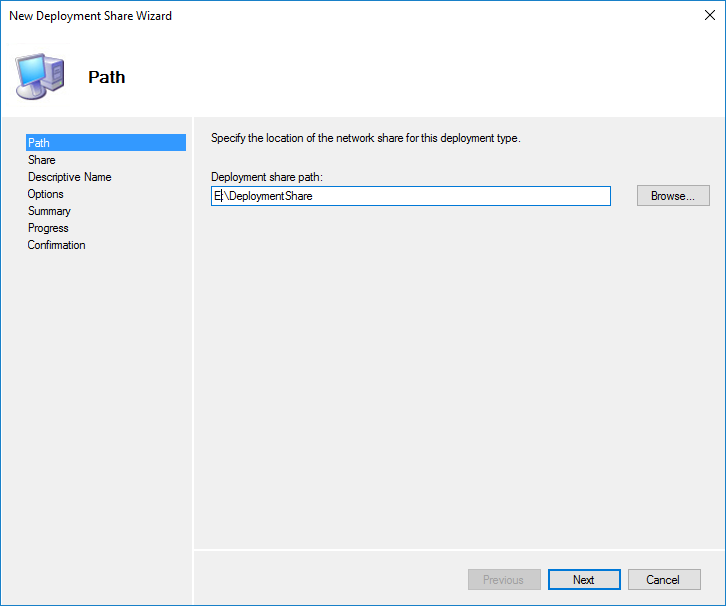Cancel the deployment share wizard
This screenshot has width=726, height=606.
[x=663, y=580]
